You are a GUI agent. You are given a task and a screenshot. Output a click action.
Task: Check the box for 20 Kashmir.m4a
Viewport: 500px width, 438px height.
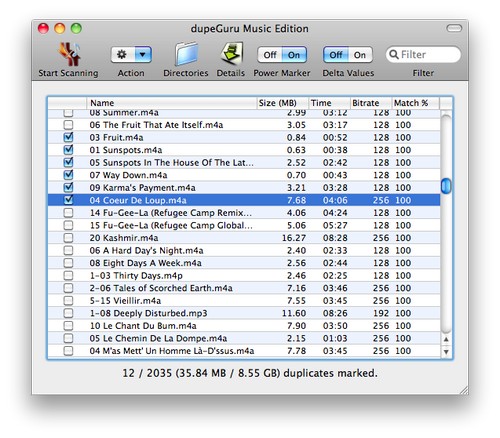(68, 238)
